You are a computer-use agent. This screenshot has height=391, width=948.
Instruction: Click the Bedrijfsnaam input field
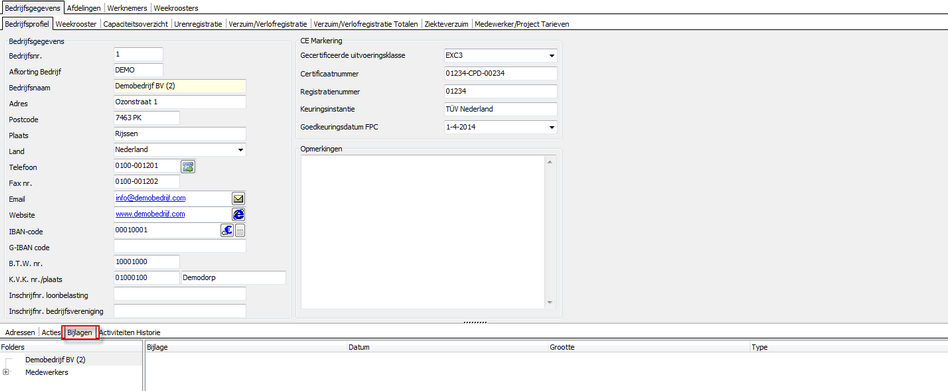(180, 86)
